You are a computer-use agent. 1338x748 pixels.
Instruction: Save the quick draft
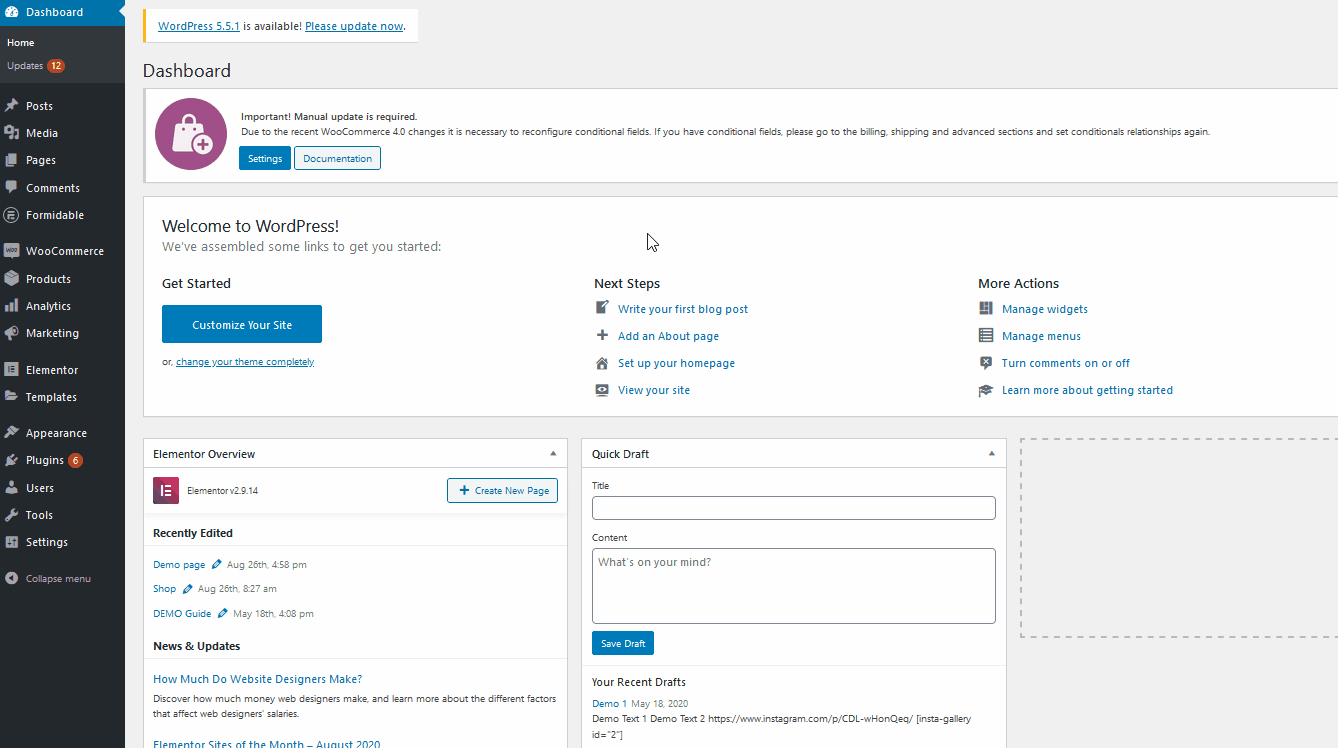[623, 643]
